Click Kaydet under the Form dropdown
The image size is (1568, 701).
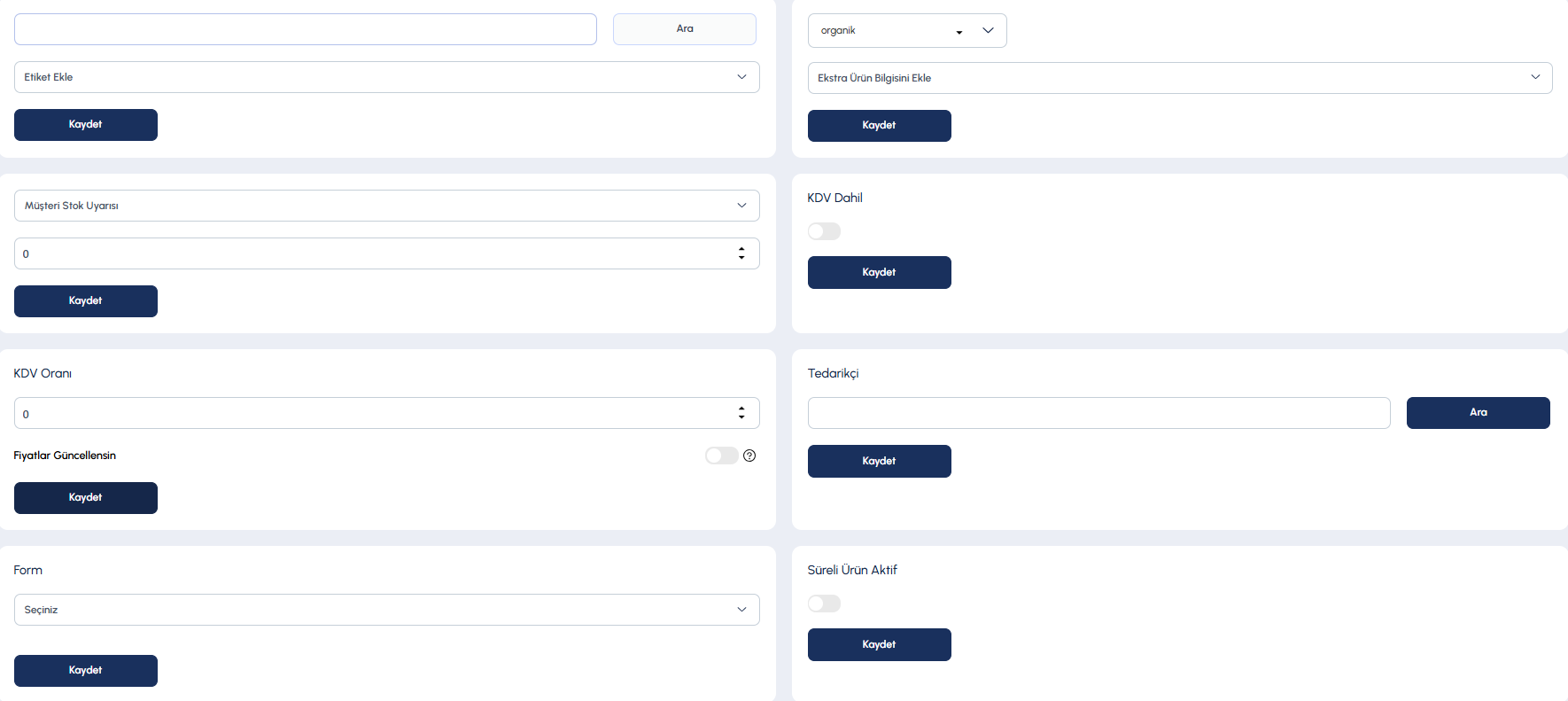pos(86,671)
